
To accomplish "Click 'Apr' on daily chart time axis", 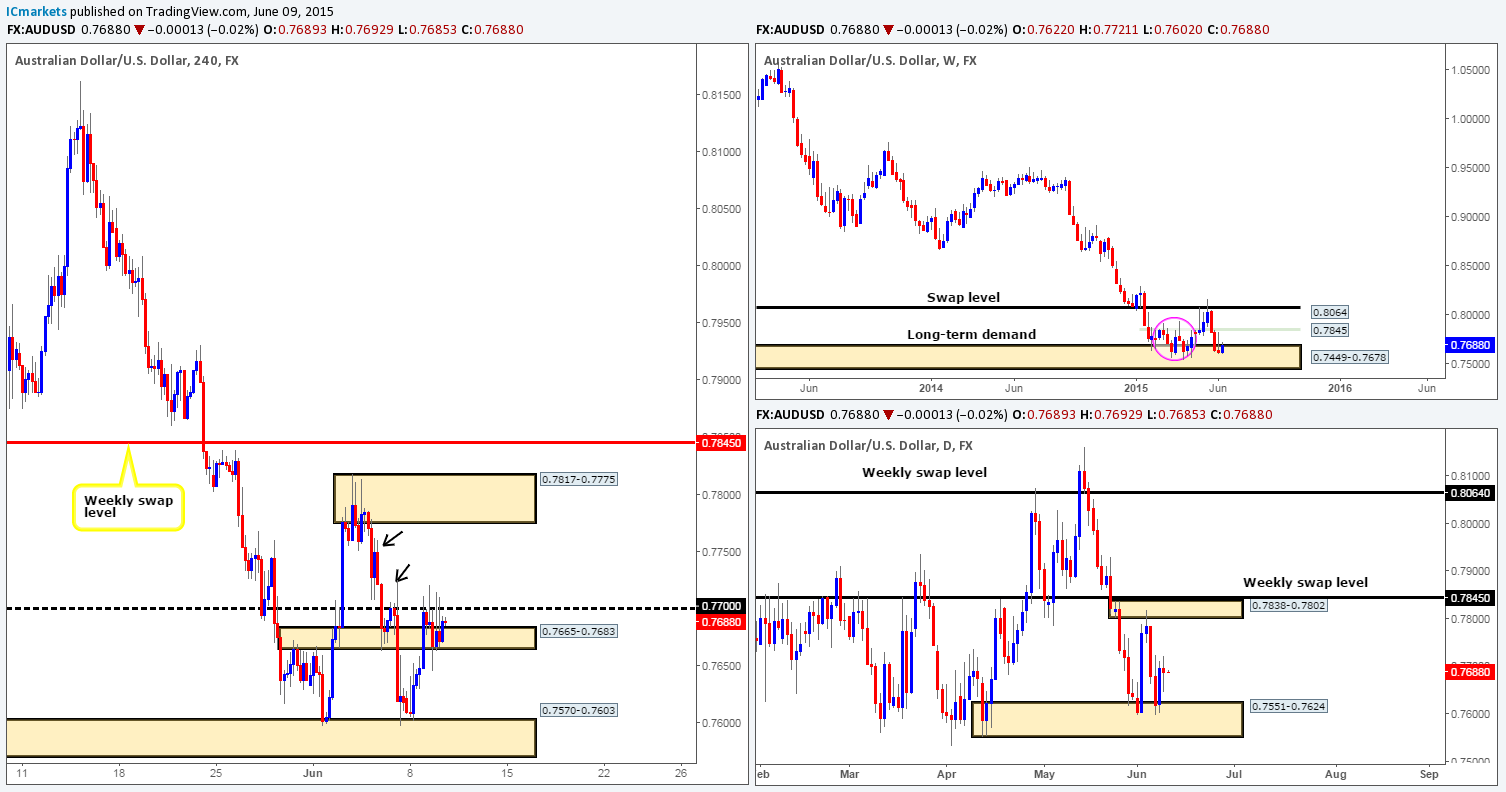I will tap(946, 773).
